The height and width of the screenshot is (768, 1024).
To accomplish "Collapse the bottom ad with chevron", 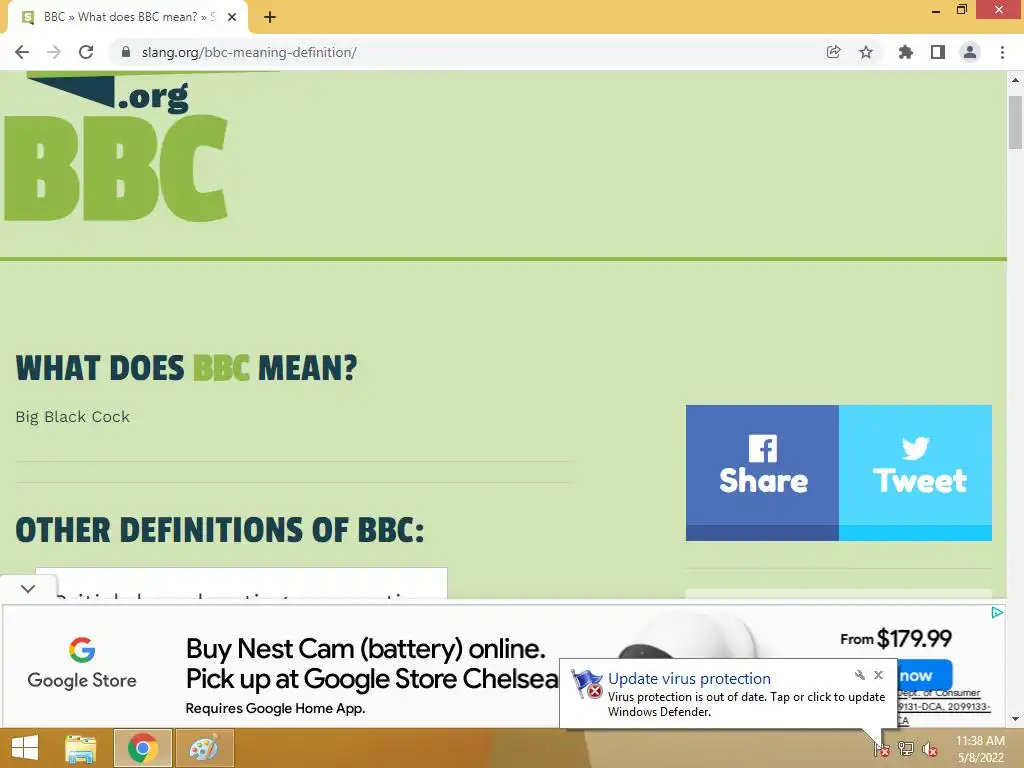I will (28, 588).
